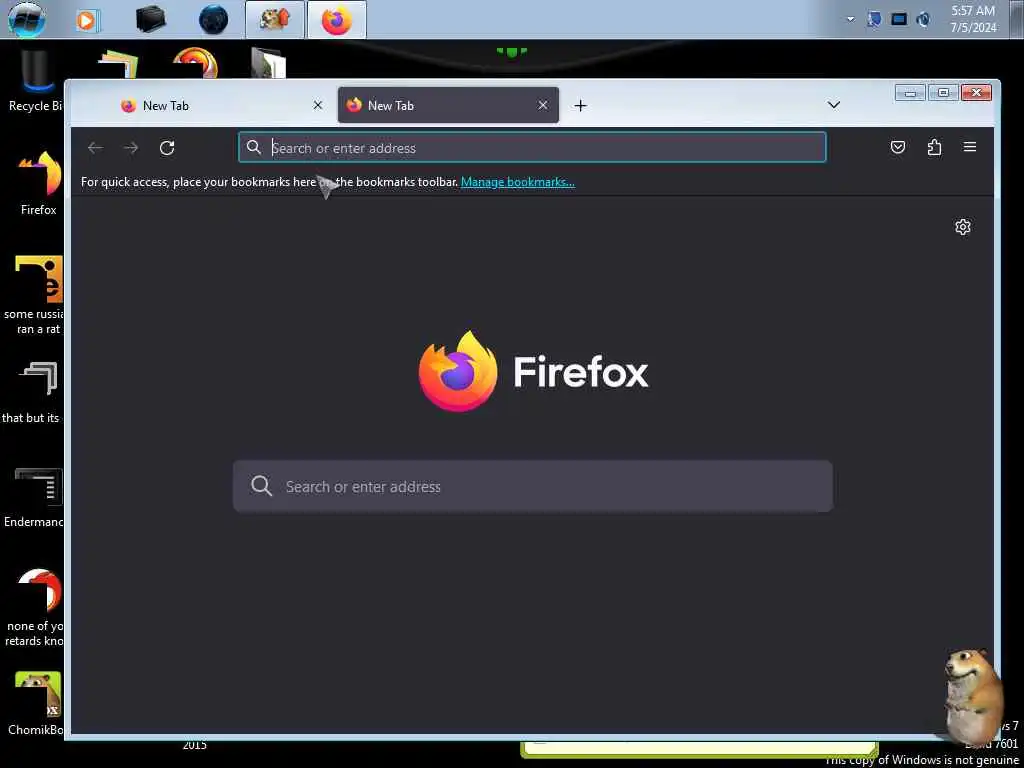Maximize the Firefox window
This screenshot has height=768, width=1024.
pyautogui.click(x=943, y=93)
